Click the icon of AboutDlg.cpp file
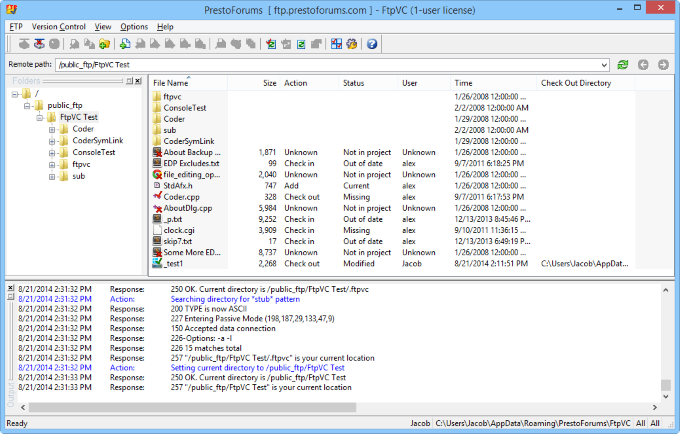 click(x=157, y=208)
